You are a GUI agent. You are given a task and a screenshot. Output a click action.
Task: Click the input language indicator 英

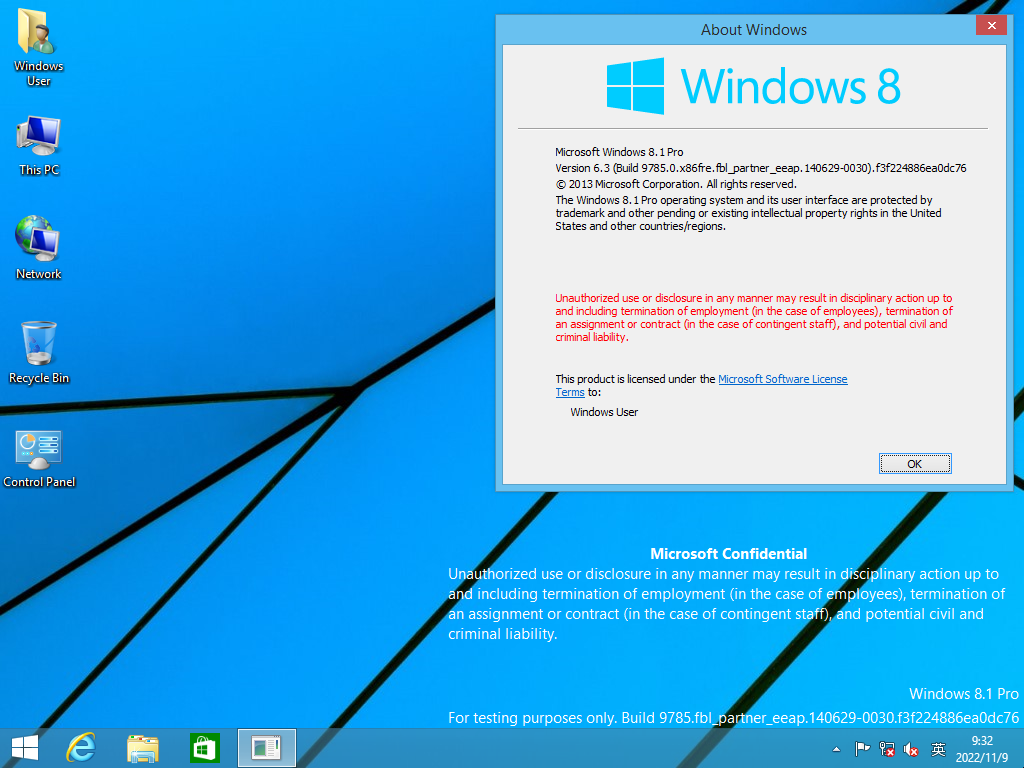coord(938,749)
